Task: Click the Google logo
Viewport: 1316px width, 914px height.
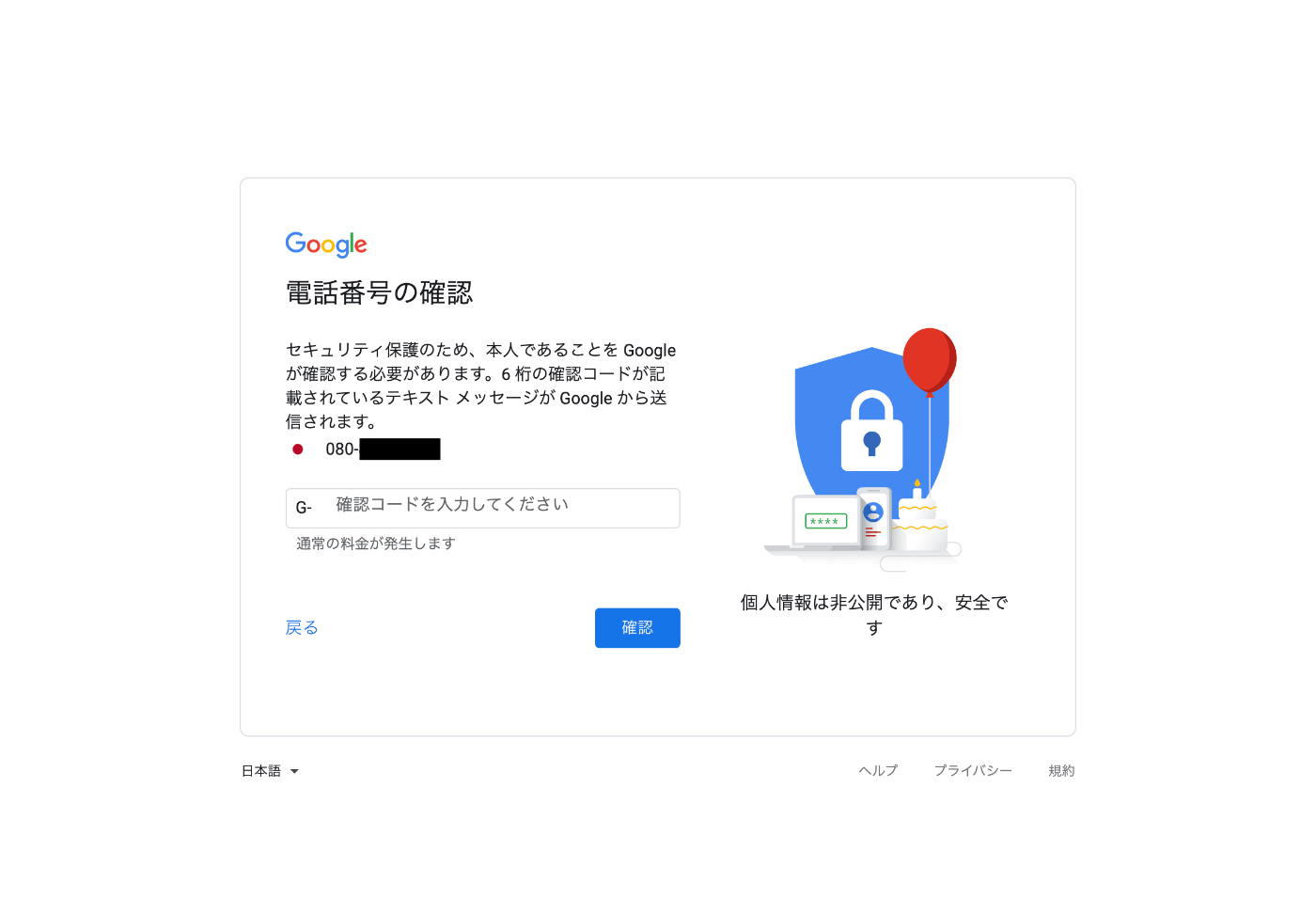Action: click(326, 244)
